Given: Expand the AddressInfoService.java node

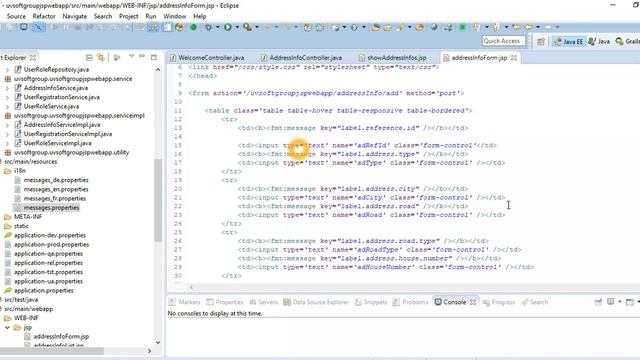Looking at the screenshot, I should (x=7, y=88).
